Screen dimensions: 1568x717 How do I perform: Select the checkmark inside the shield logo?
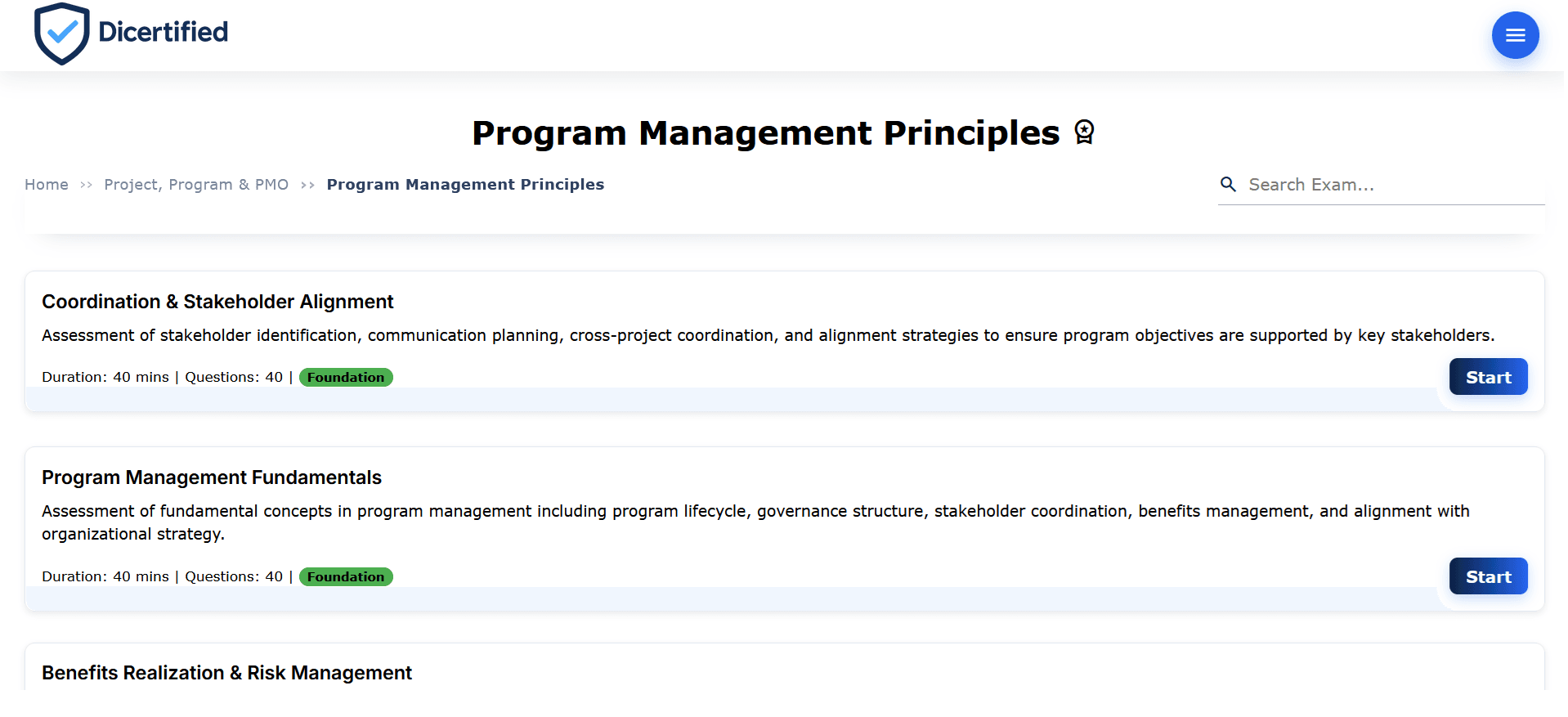pos(61,31)
